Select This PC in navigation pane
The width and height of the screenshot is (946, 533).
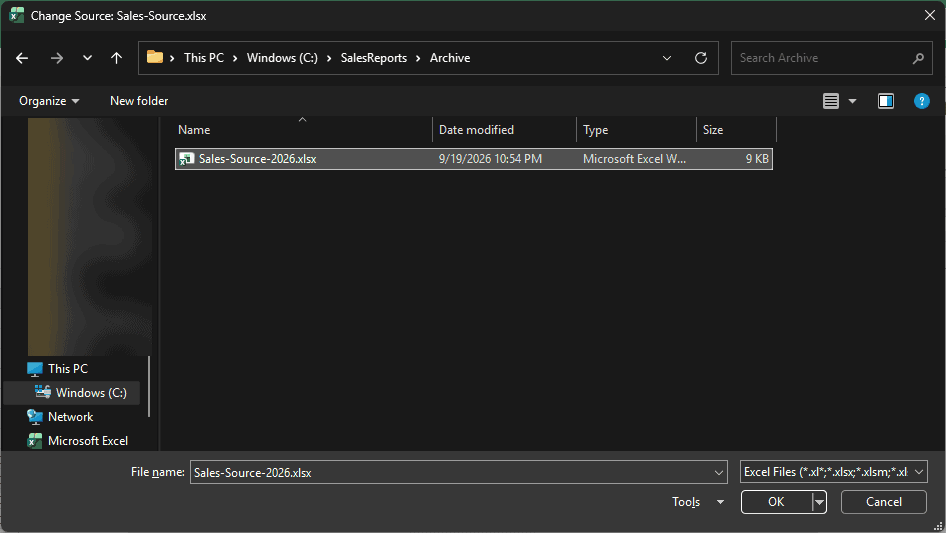click(68, 369)
